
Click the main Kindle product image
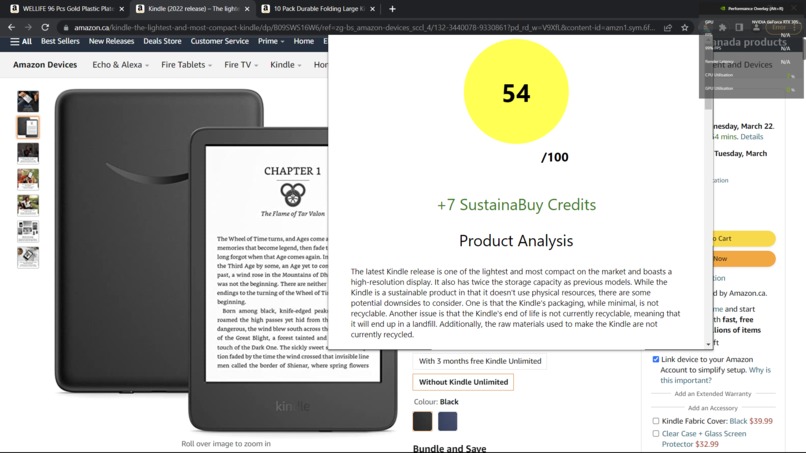point(226,261)
